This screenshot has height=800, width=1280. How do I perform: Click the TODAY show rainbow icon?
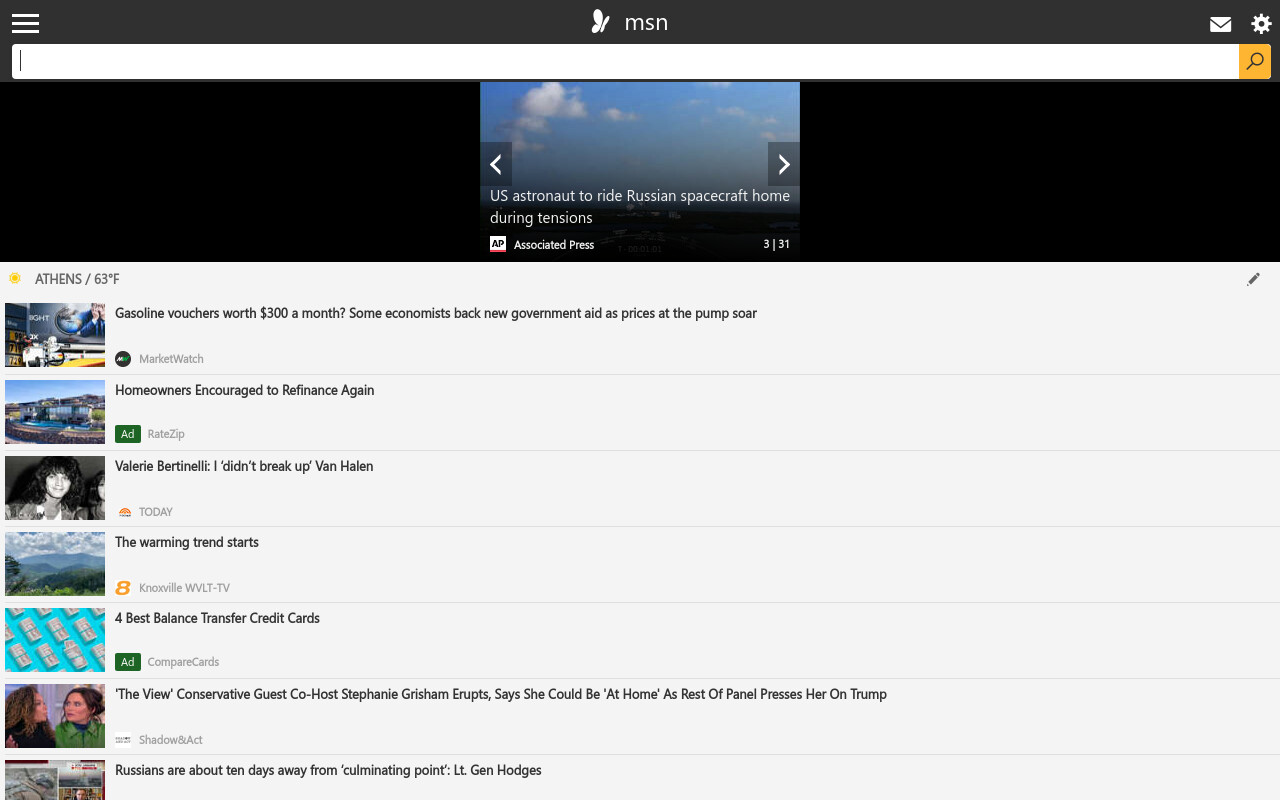pyautogui.click(x=124, y=512)
